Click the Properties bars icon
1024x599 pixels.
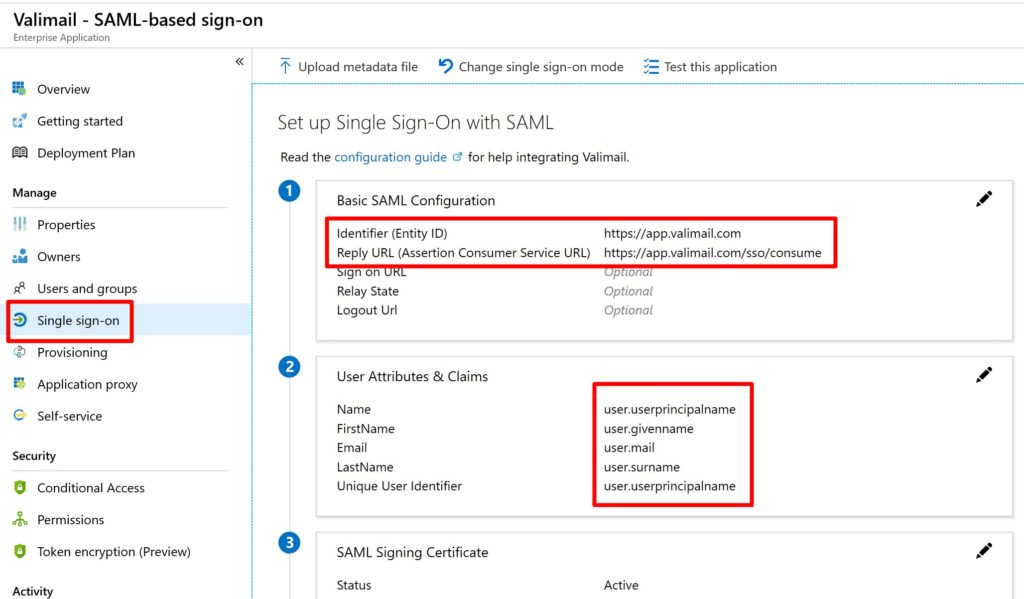tap(19, 225)
